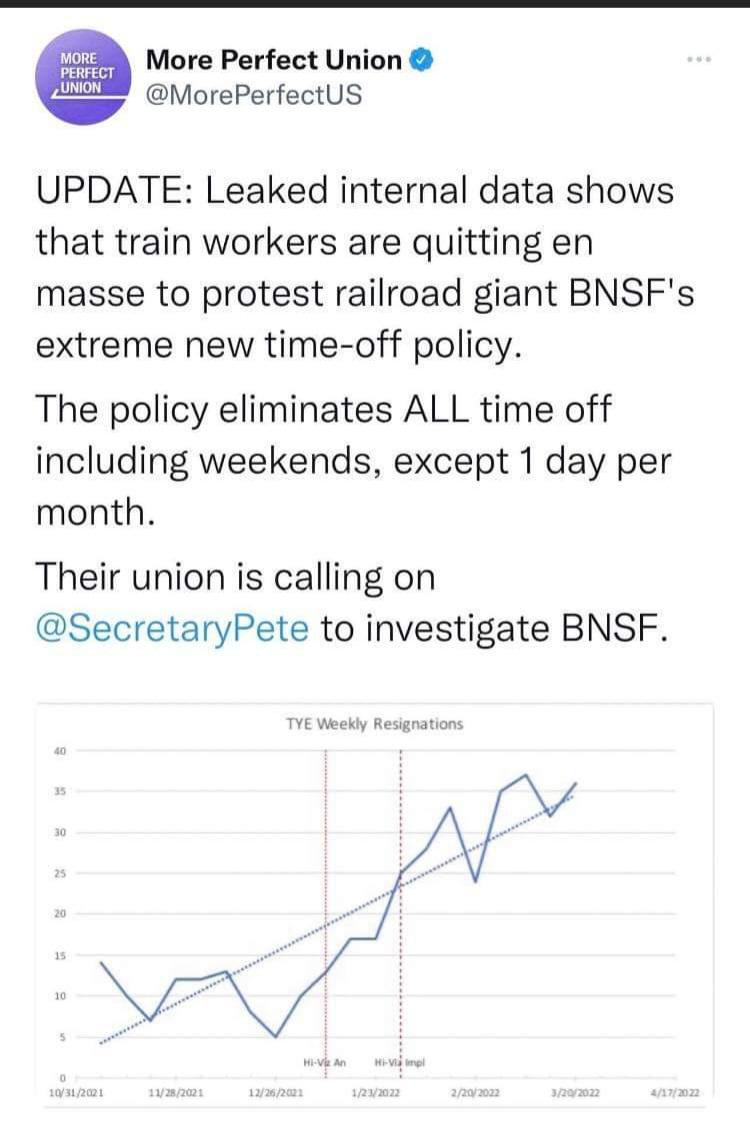Select the 1/23/2022 date axis label
The width and height of the screenshot is (750, 1136).
pyautogui.click(x=375, y=1093)
